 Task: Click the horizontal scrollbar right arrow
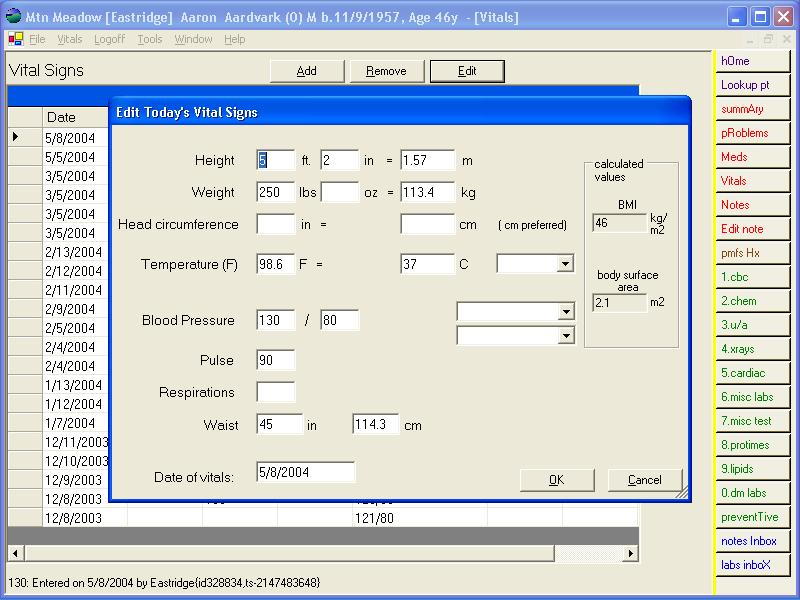pos(631,553)
